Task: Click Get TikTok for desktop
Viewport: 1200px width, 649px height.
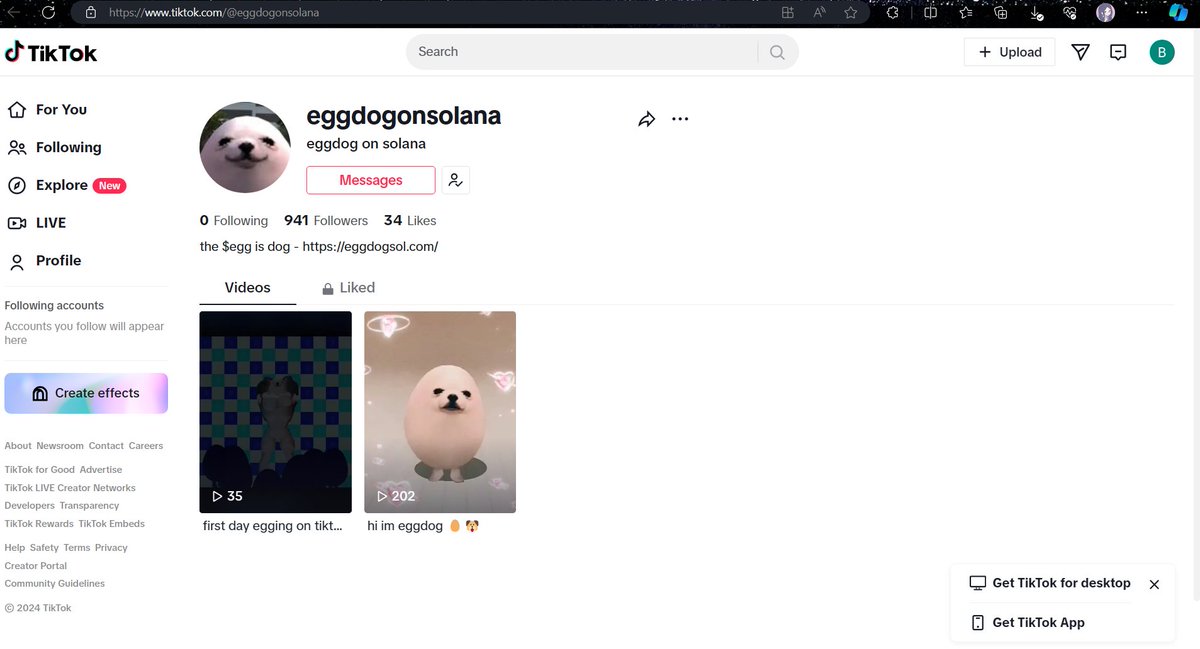Action: 1050,583
